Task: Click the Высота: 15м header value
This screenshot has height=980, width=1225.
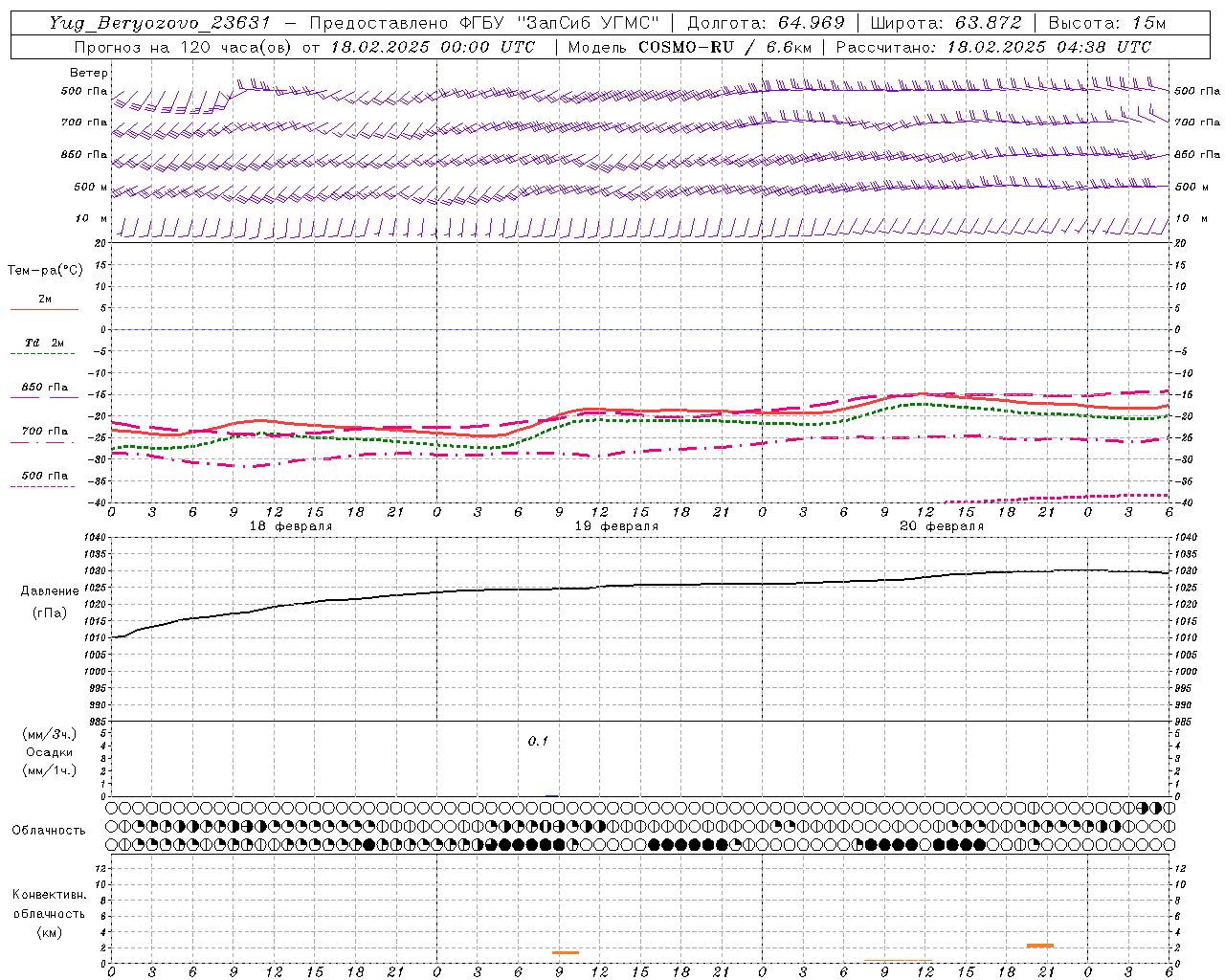Action: tap(1107, 23)
